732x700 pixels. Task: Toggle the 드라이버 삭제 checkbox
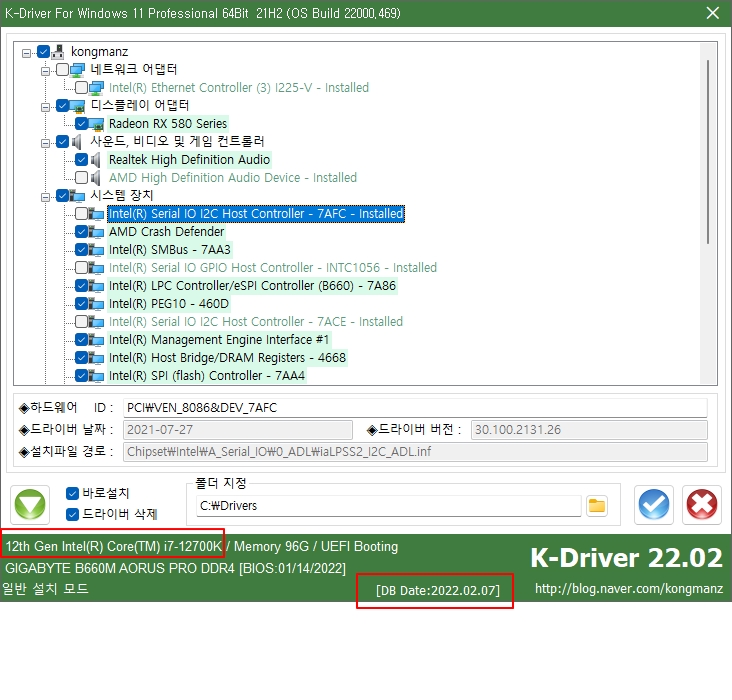point(72,514)
